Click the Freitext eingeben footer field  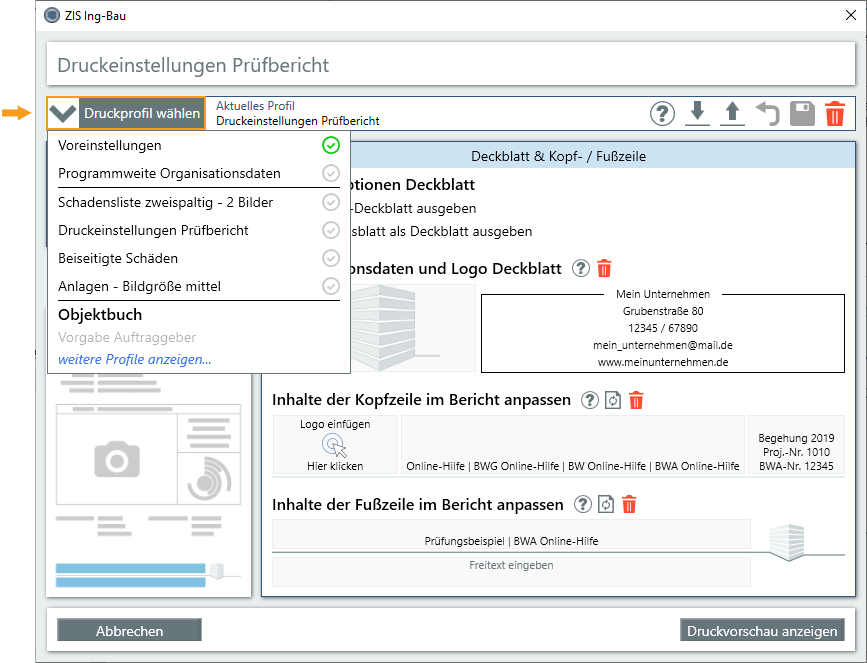click(x=511, y=566)
